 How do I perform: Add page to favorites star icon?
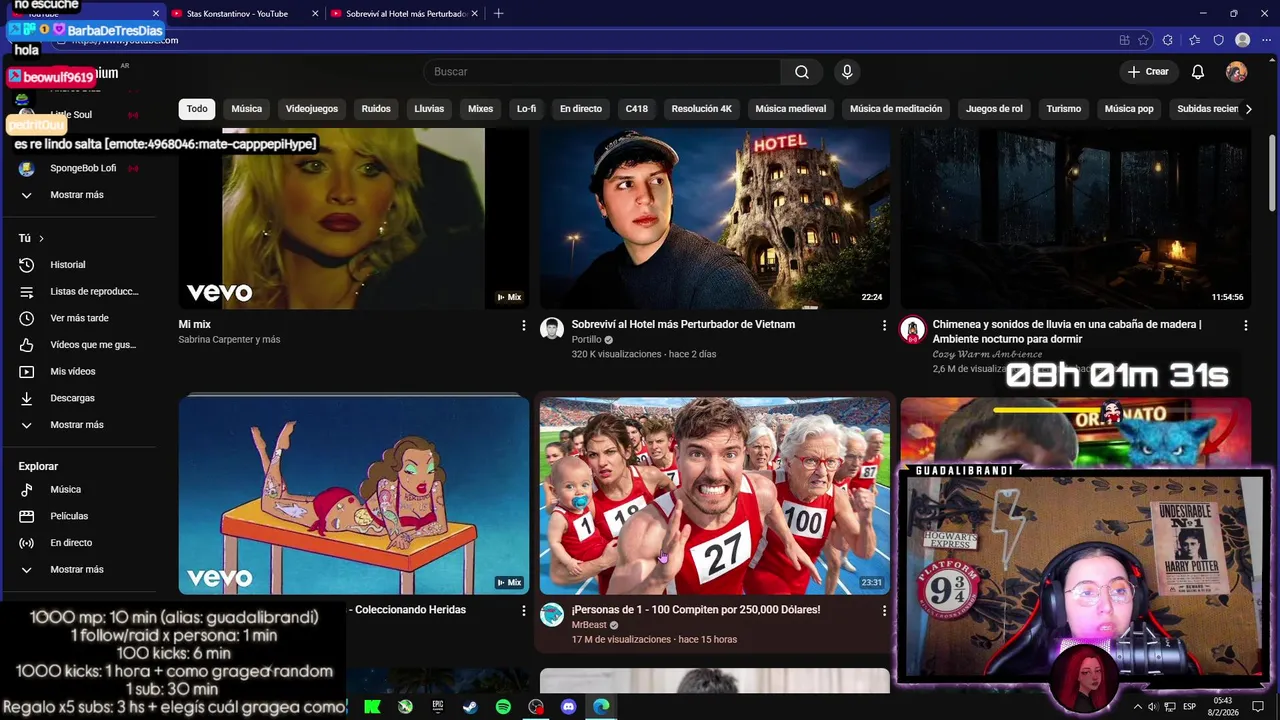pyautogui.click(x=1144, y=40)
